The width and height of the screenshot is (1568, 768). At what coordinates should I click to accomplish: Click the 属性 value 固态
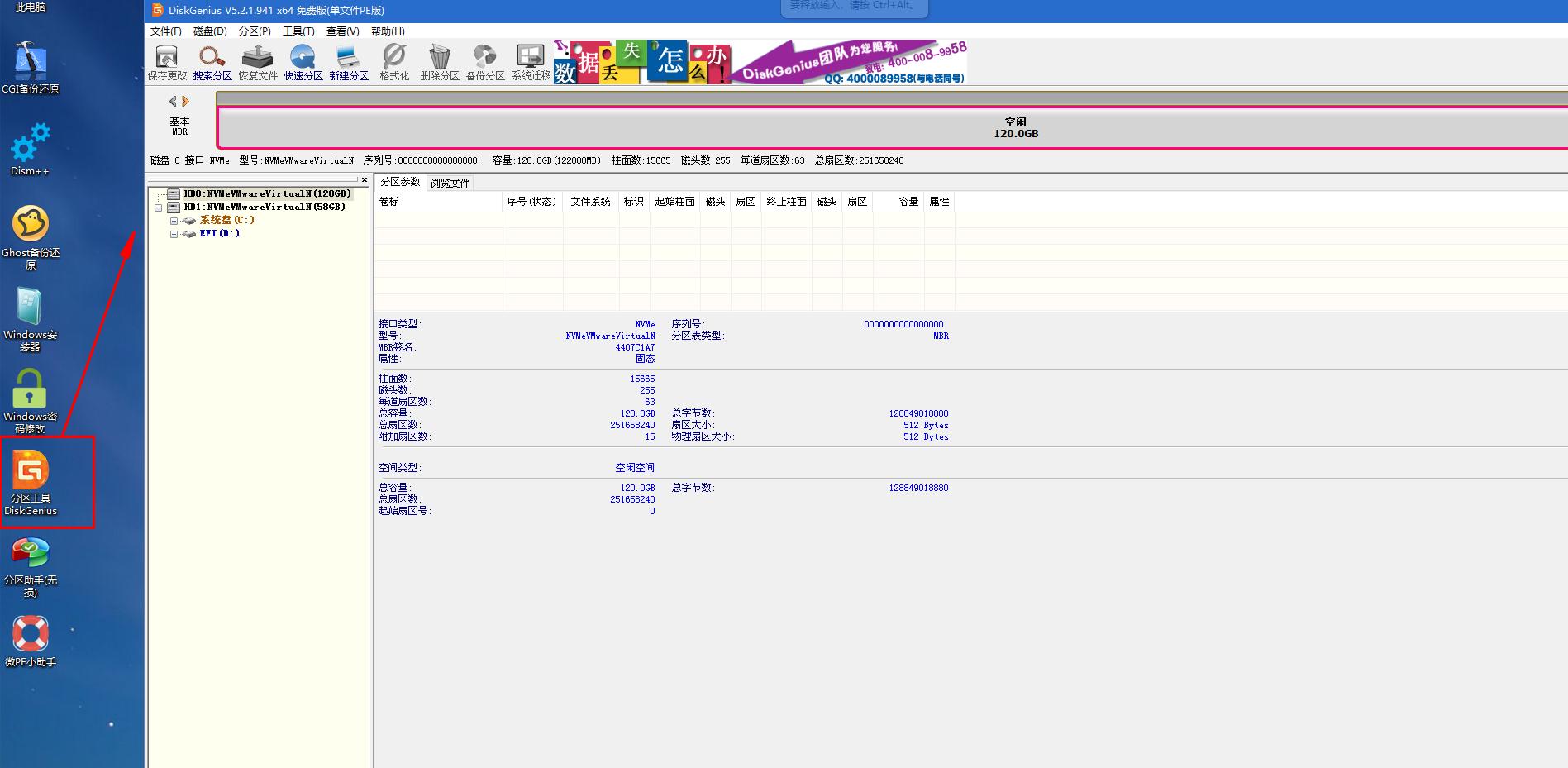pyautogui.click(x=646, y=359)
